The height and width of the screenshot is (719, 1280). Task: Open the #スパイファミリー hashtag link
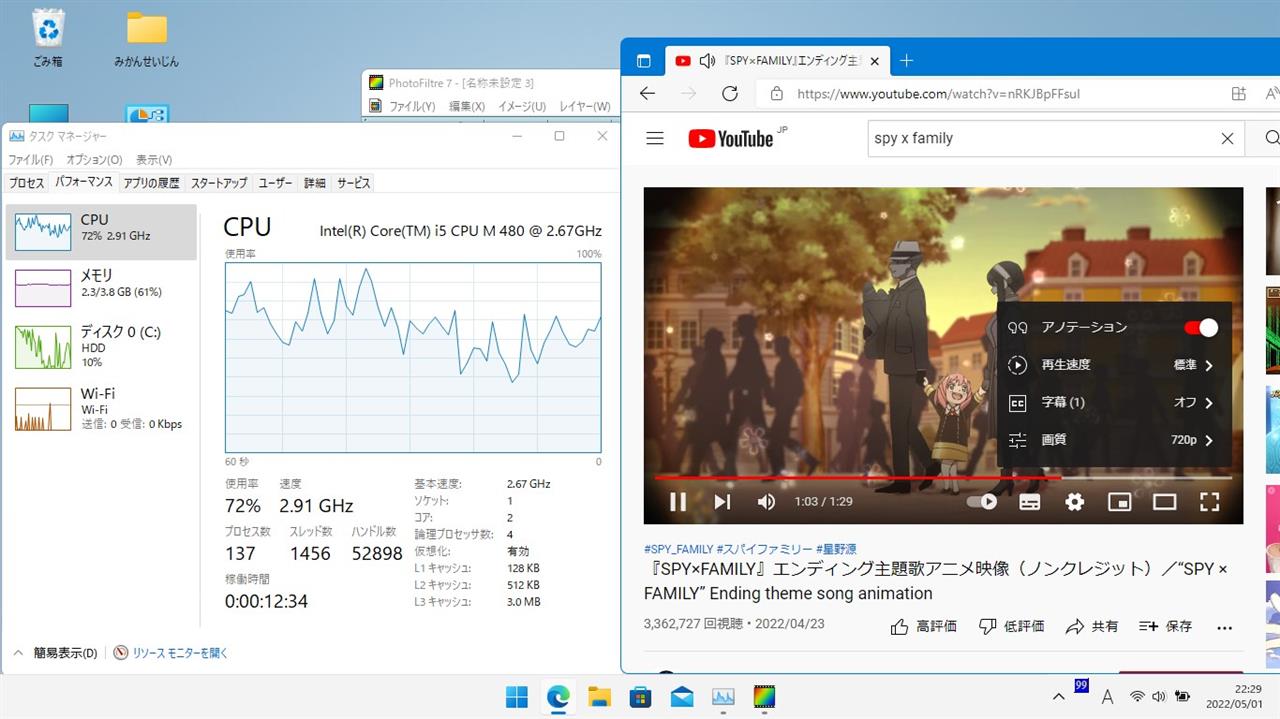coord(764,549)
